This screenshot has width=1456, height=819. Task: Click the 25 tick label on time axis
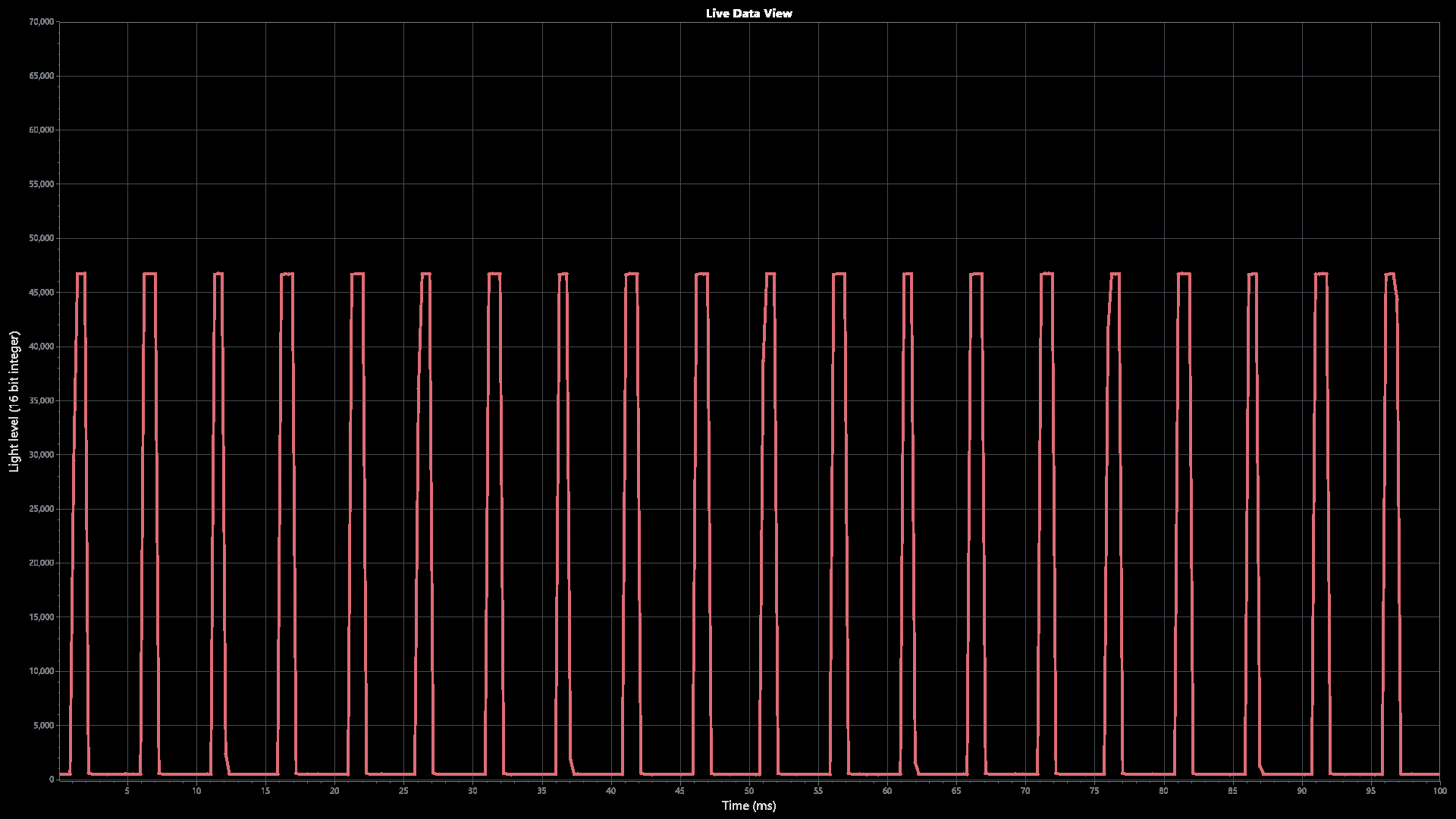[403, 791]
